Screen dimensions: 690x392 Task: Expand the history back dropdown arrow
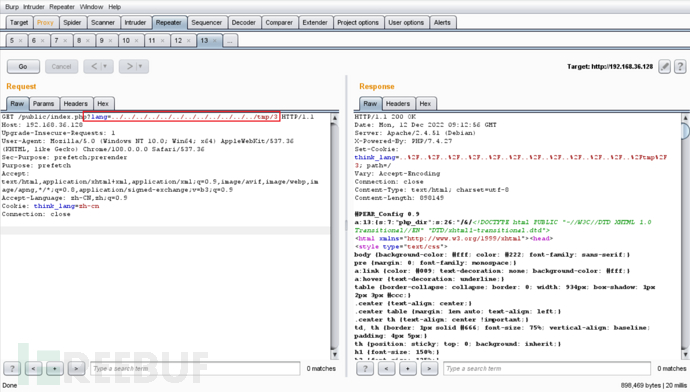pos(105,66)
